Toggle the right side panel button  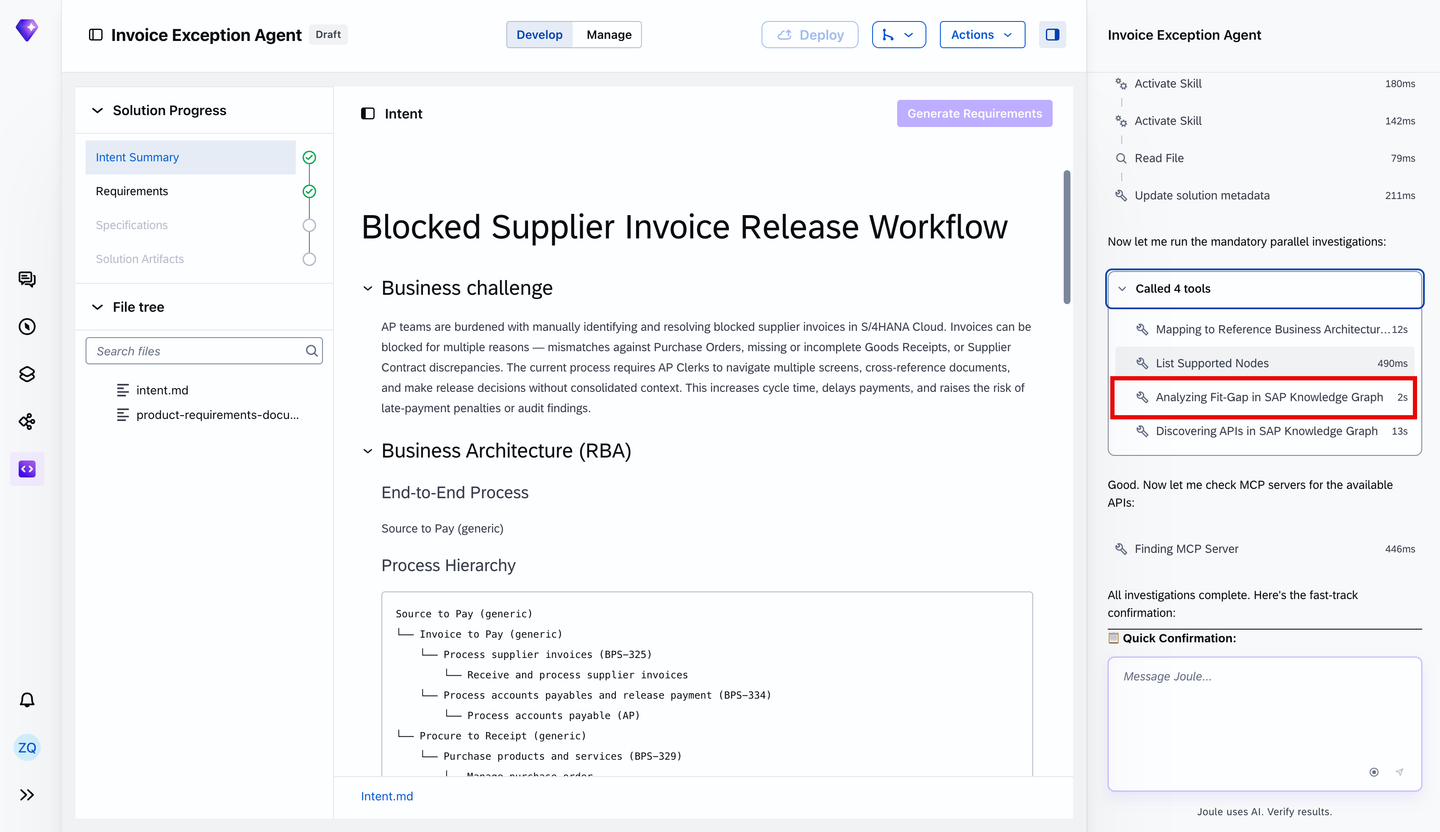(x=1052, y=35)
